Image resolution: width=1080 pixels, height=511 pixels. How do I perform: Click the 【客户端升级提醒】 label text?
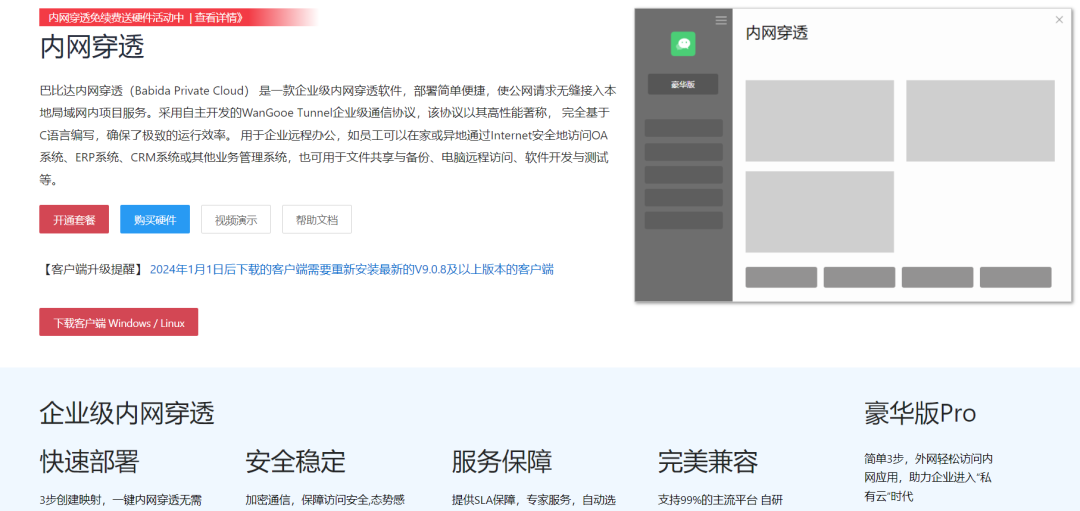(x=91, y=269)
